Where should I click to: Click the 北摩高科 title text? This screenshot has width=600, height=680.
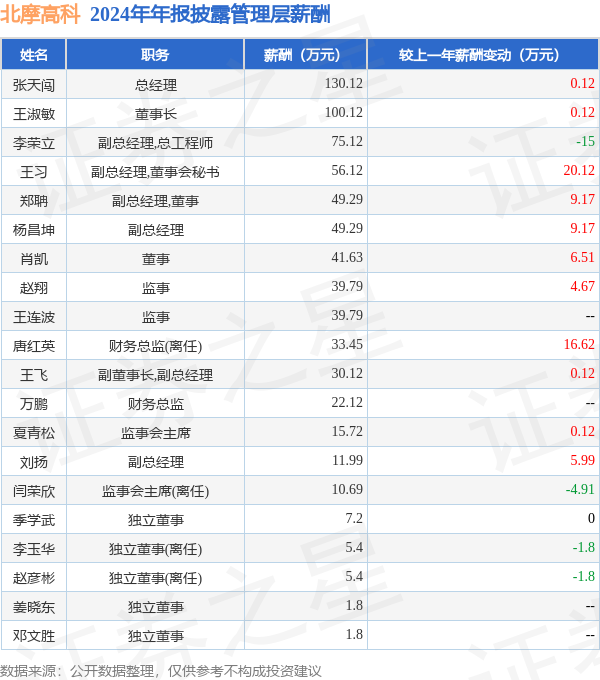click(x=40, y=14)
